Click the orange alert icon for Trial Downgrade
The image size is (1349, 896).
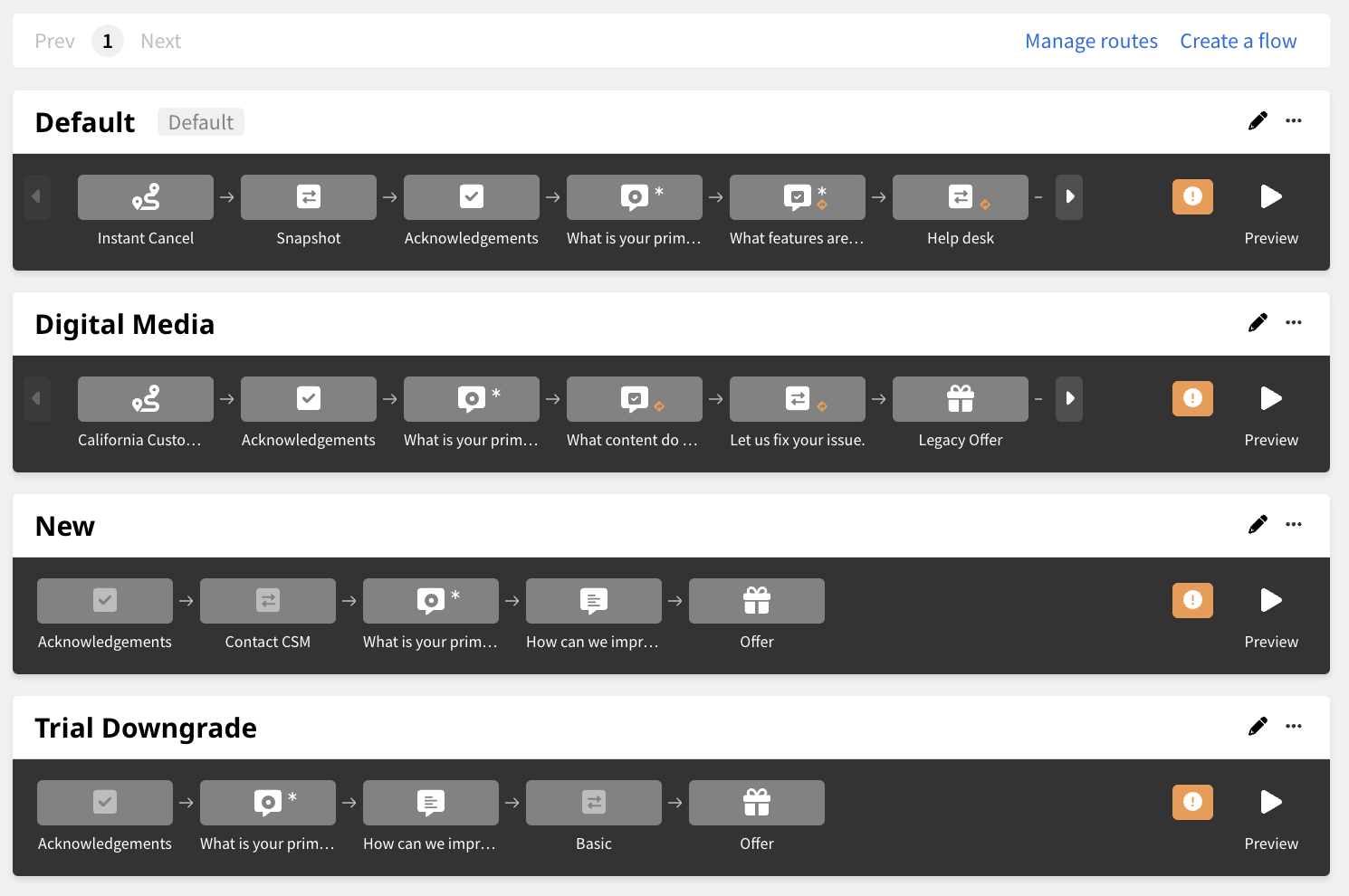tap(1192, 802)
